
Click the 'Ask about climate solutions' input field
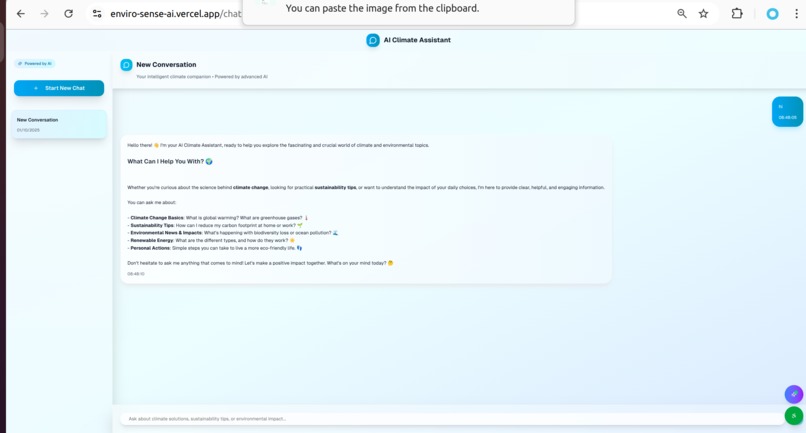451,419
